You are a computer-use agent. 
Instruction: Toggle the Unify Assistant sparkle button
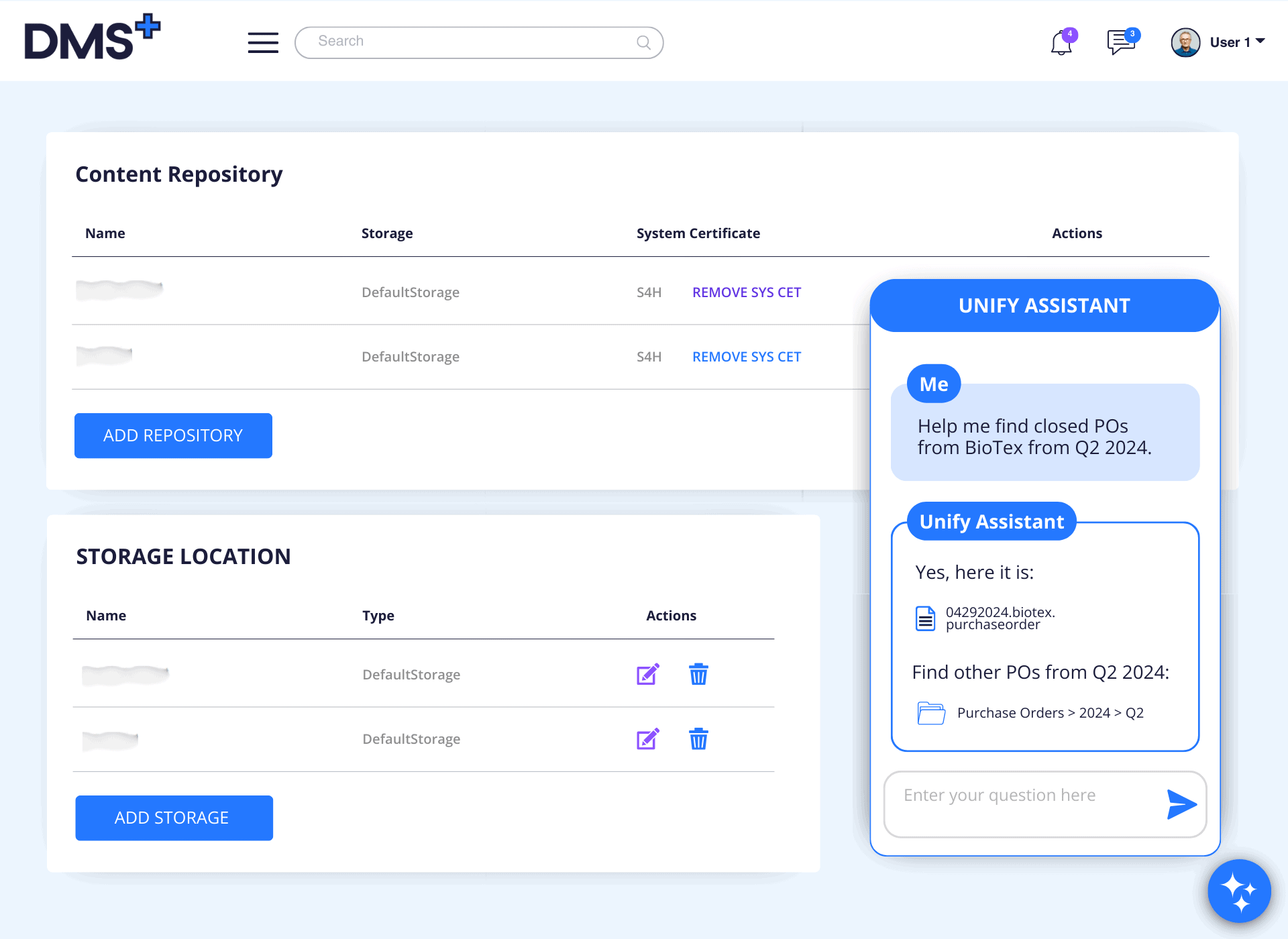point(1239,891)
